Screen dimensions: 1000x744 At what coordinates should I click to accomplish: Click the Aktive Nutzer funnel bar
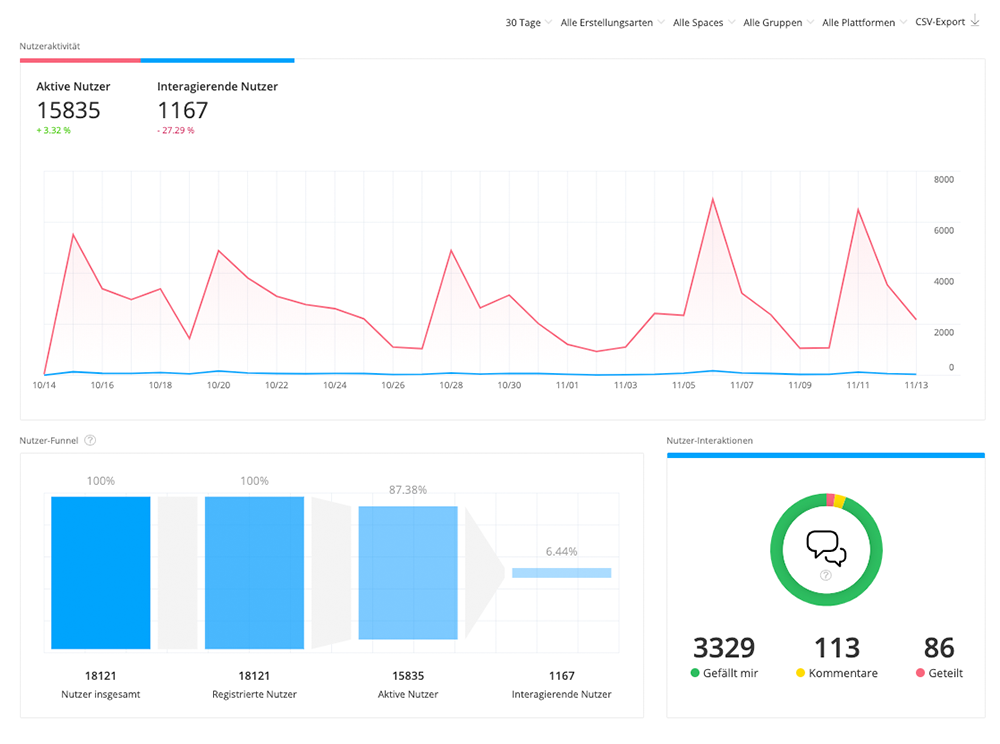[408, 573]
